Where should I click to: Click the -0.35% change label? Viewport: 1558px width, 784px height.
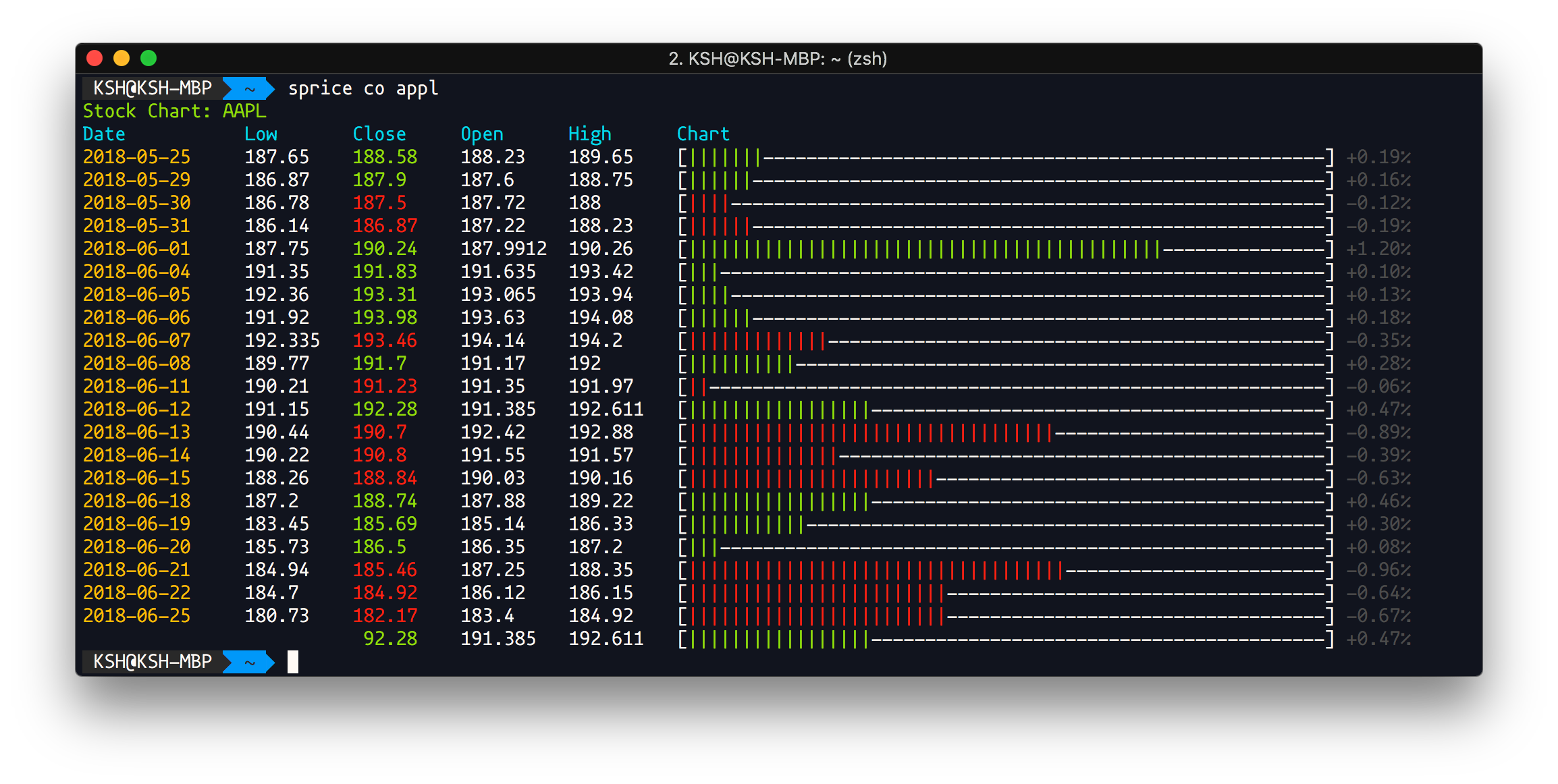[1378, 341]
